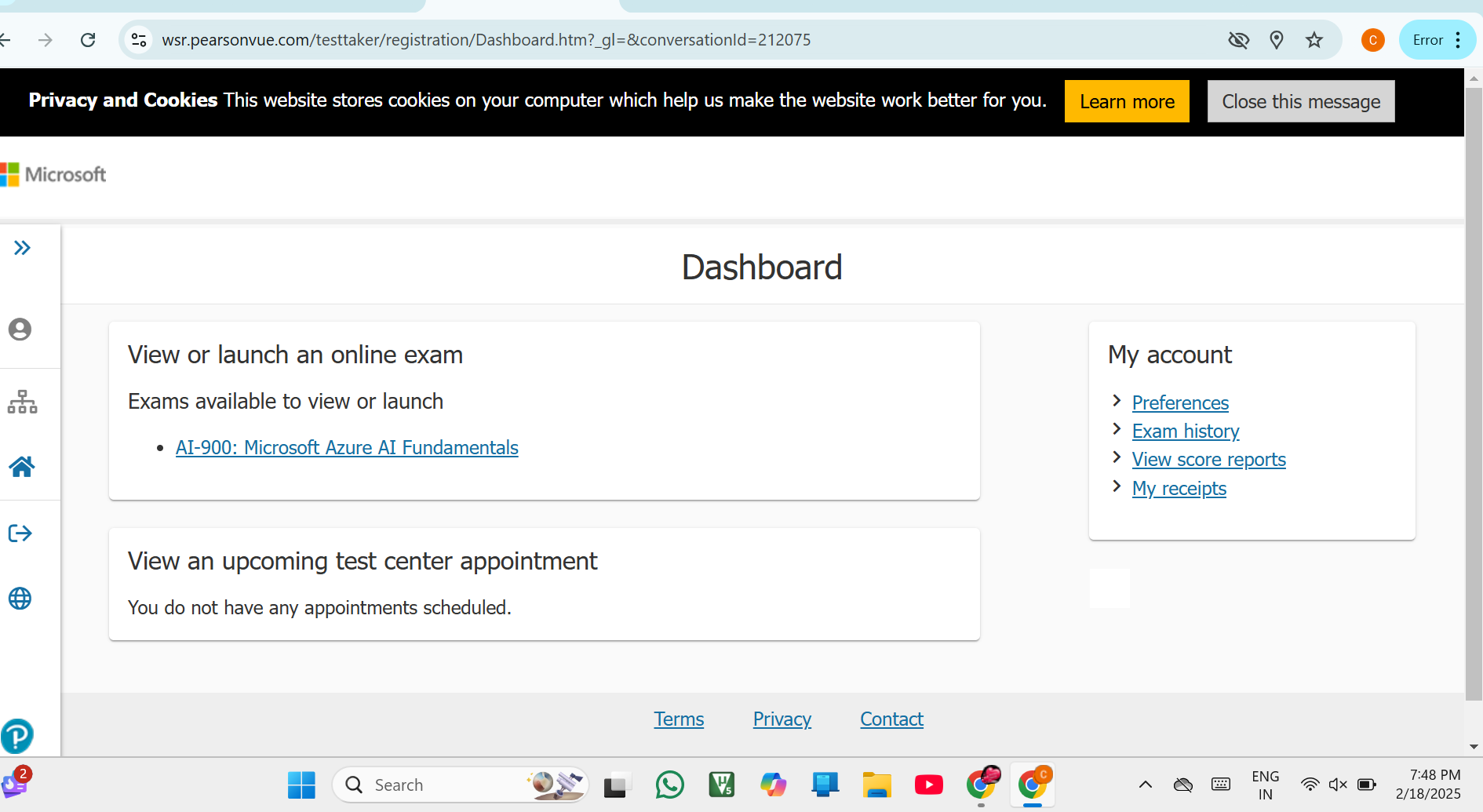Expand the left sidebar with the double chevron
This screenshot has height=812, width=1483.
22,248
